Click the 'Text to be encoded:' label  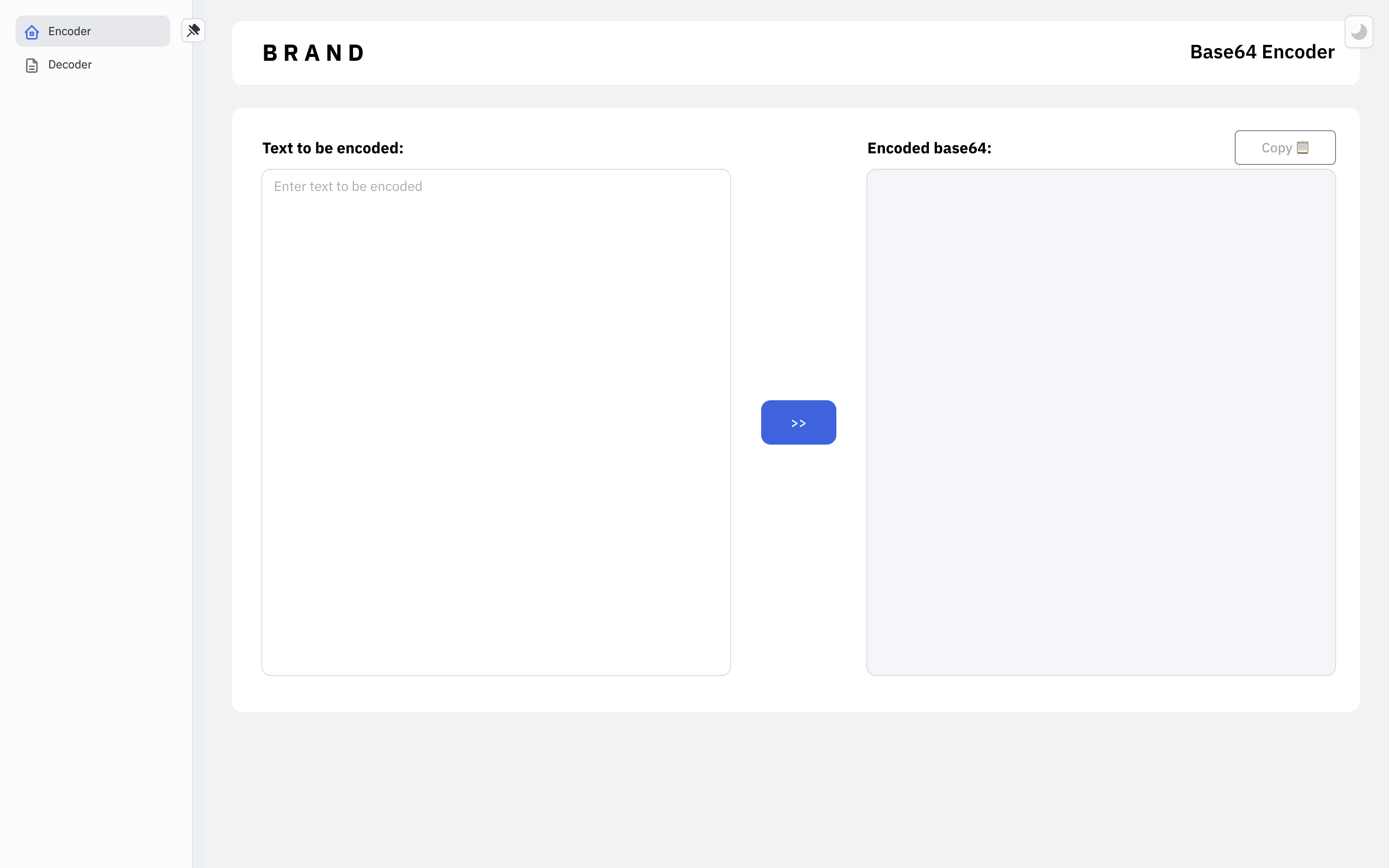pyautogui.click(x=333, y=148)
